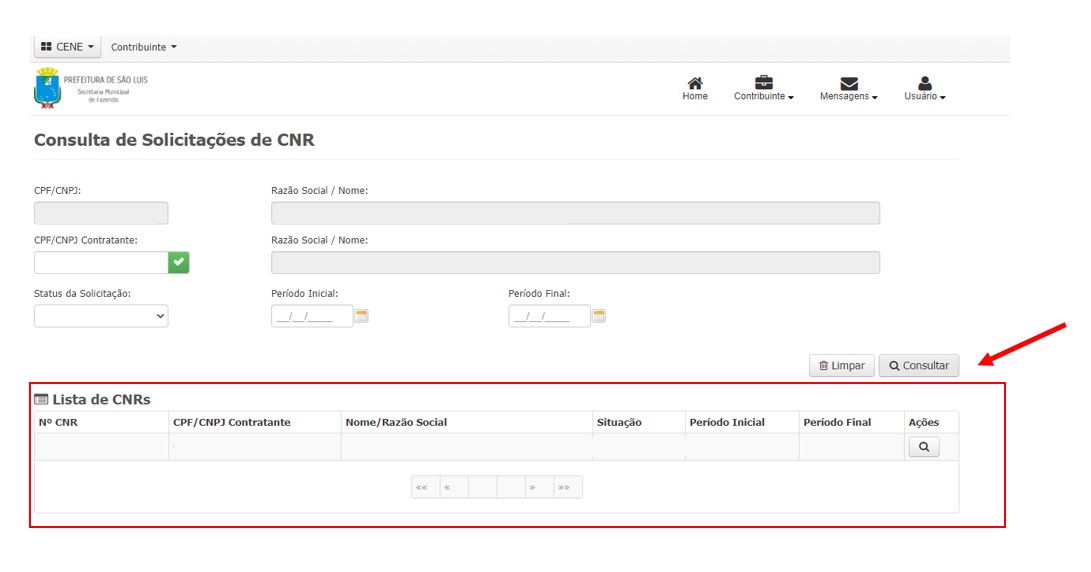Viewport: 1091px width, 572px height.
Task: Click the magnifier icon in Ações column
Action: pos(923,447)
